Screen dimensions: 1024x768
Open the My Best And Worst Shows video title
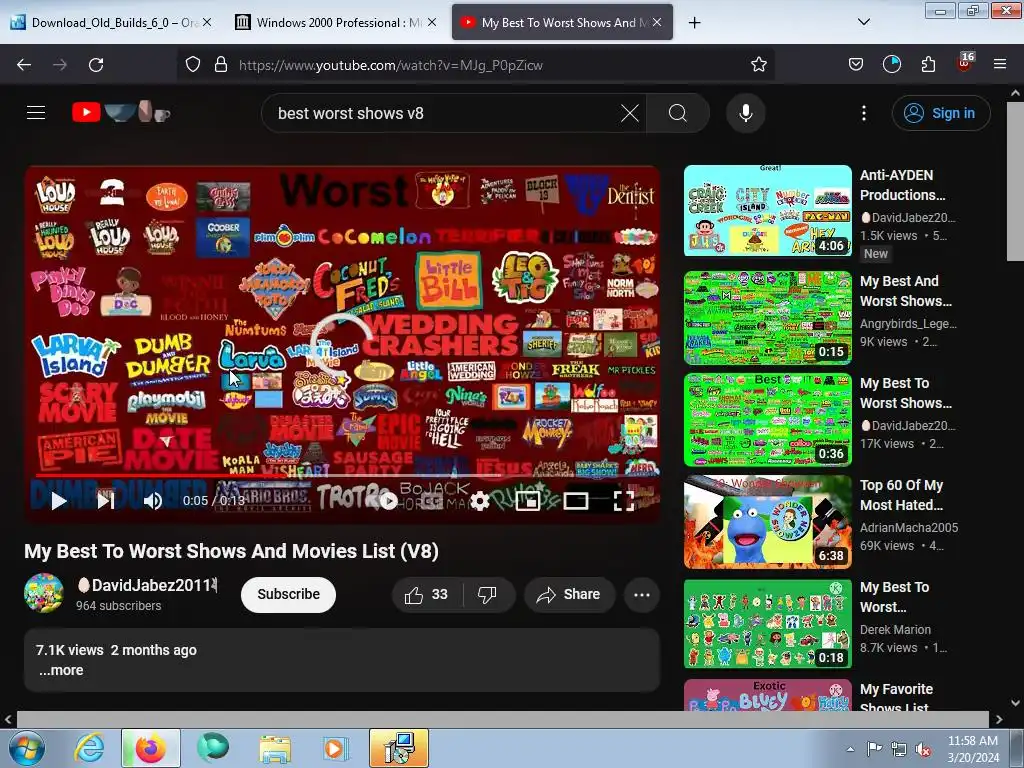coord(906,291)
